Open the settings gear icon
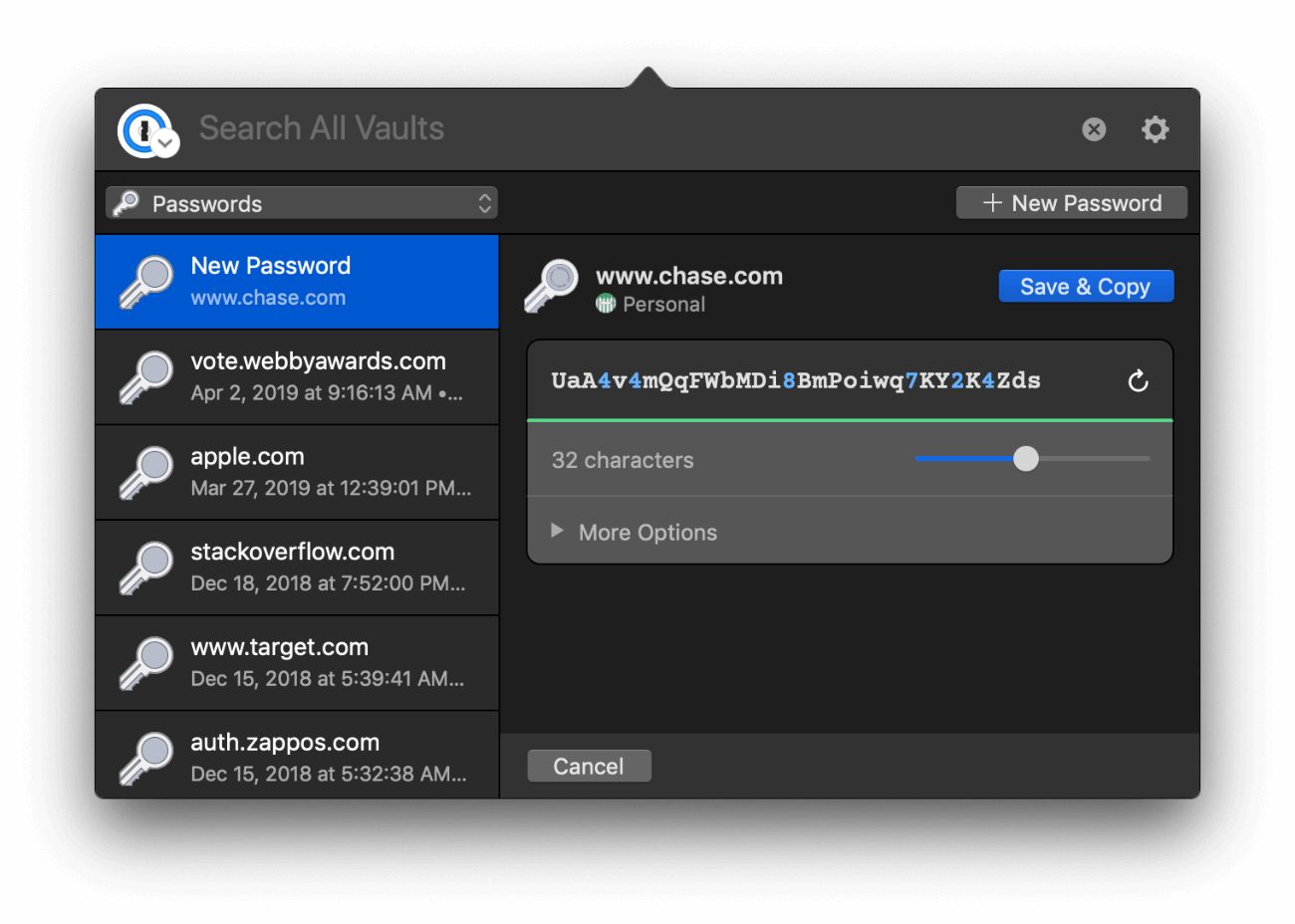The width and height of the screenshot is (1295, 924). click(1155, 128)
